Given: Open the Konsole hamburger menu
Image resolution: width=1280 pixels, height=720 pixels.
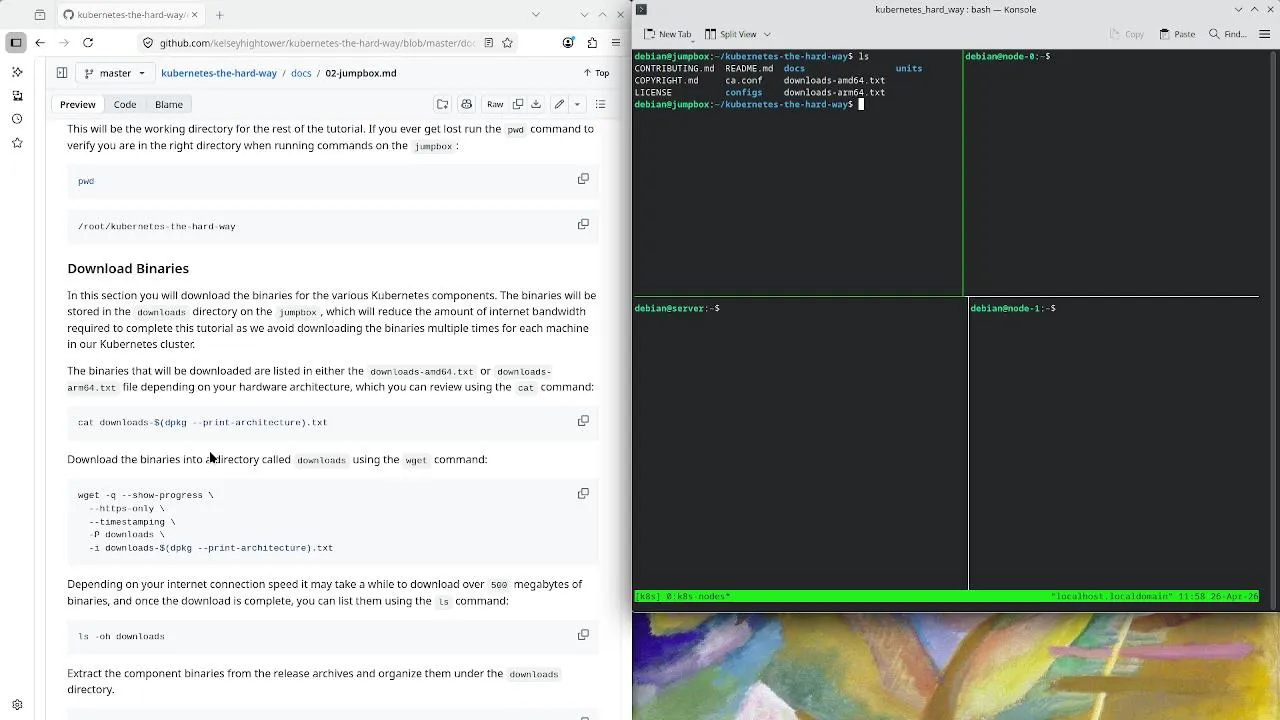Looking at the screenshot, I should pyautogui.click(x=1263, y=34).
